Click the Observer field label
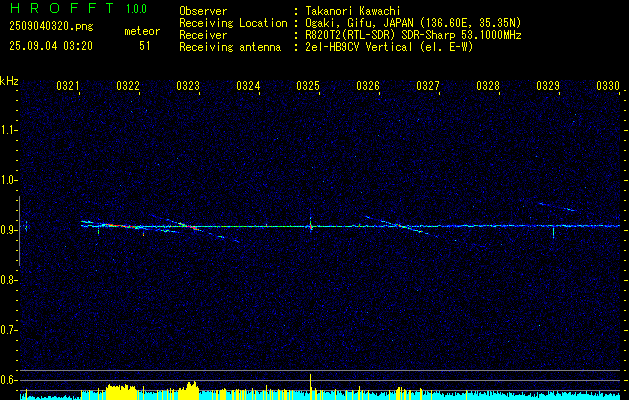629x400 pixels. click(x=203, y=11)
